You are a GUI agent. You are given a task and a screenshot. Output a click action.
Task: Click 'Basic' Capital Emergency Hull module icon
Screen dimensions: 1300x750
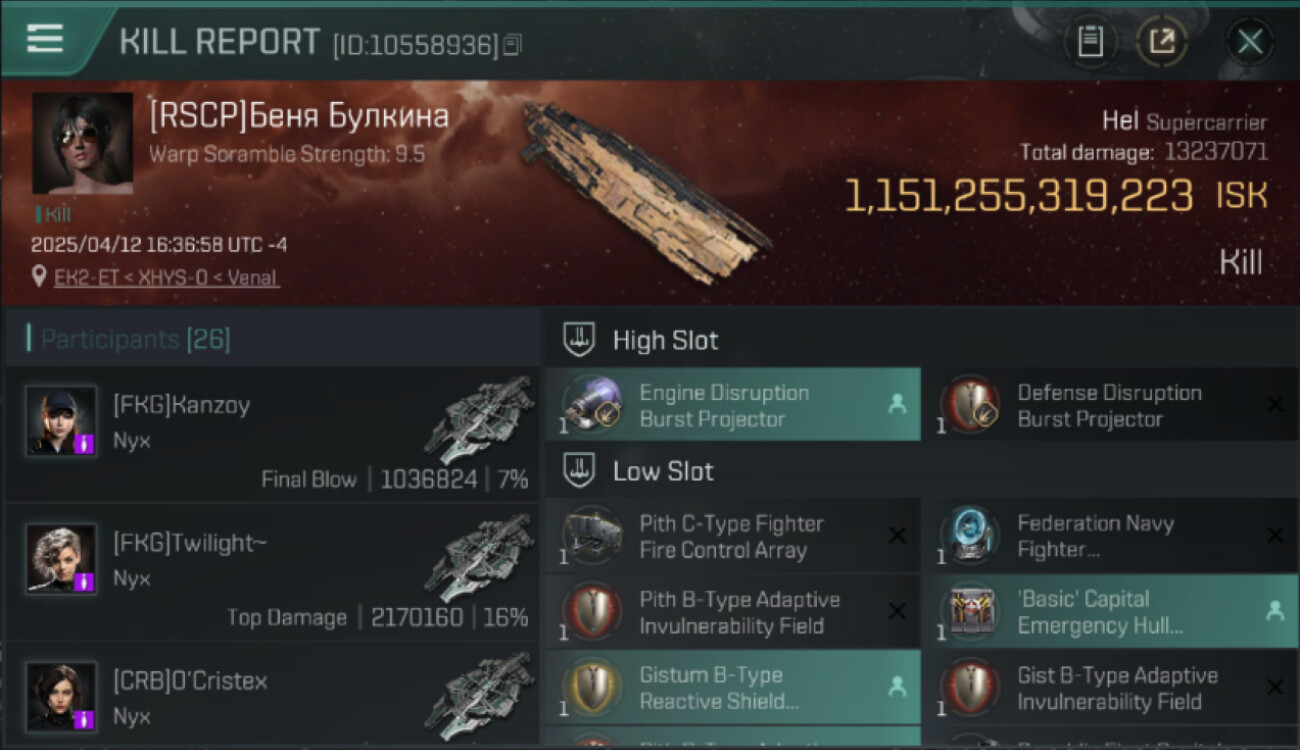pyautogui.click(x=970, y=612)
